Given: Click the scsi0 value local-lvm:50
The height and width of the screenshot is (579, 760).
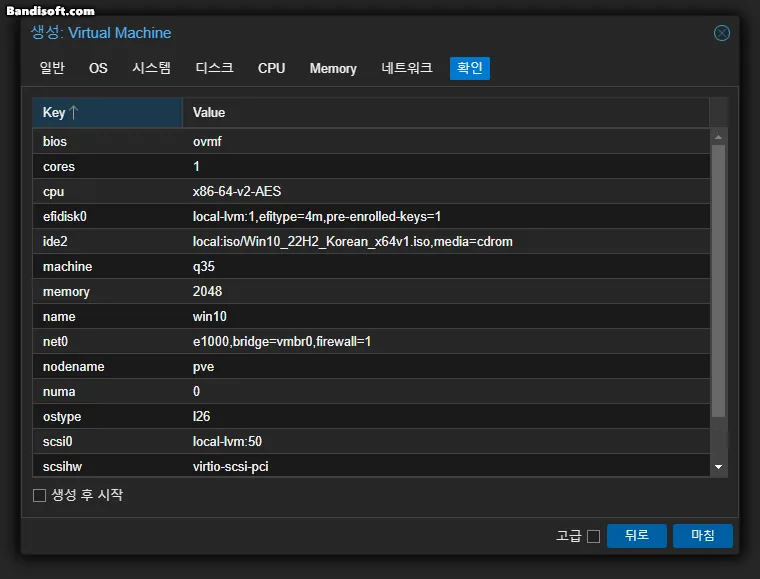Looking at the screenshot, I should [227, 441].
